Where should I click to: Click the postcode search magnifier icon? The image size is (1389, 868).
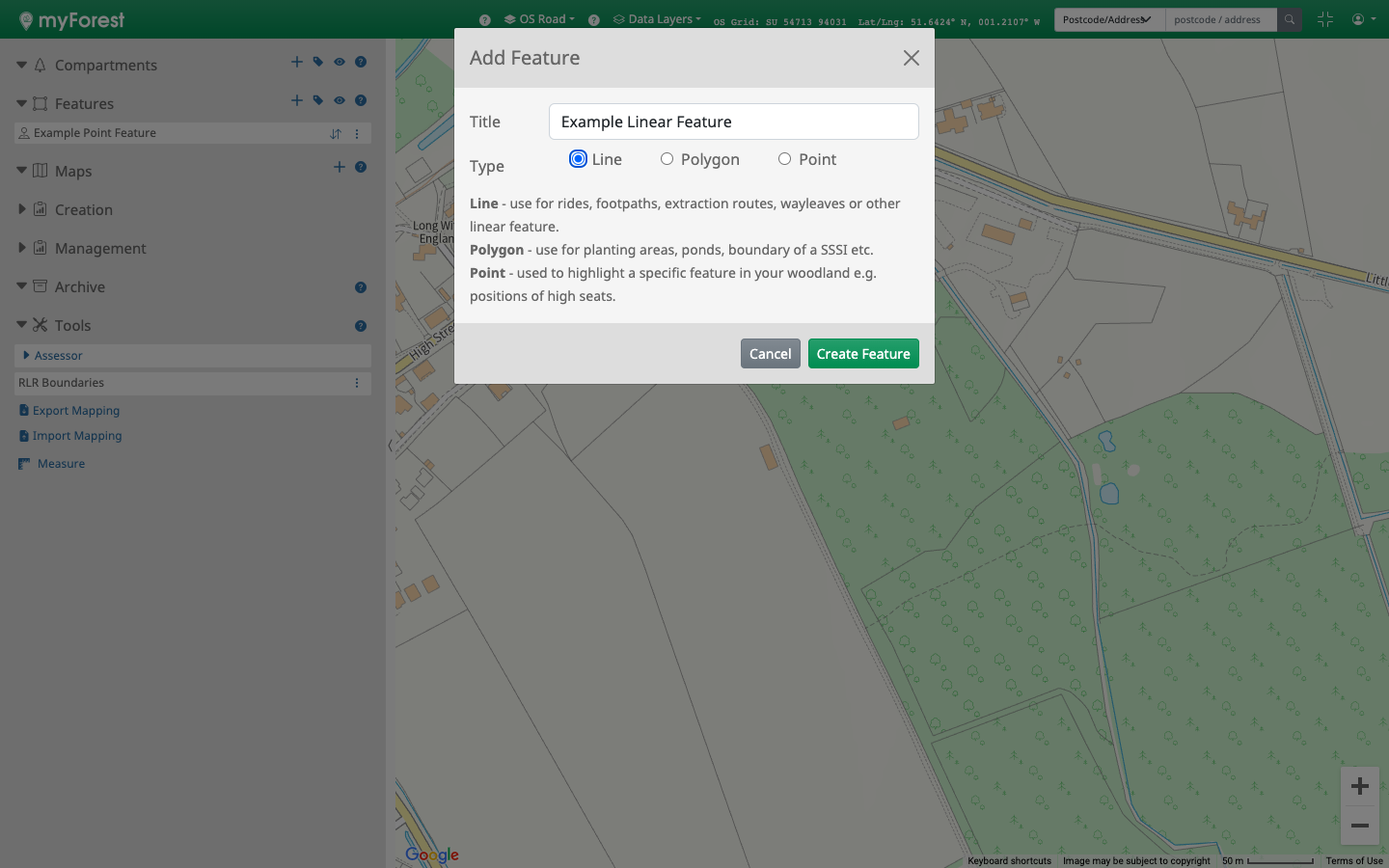tap(1290, 19)
